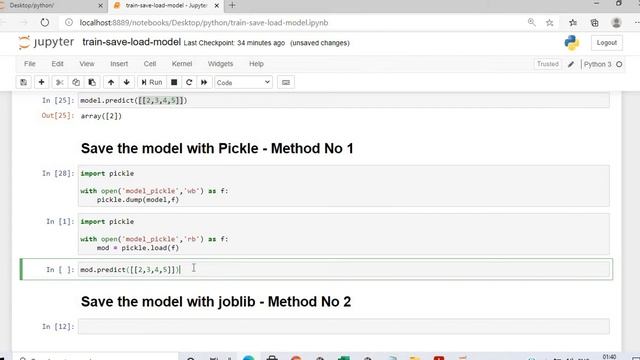Screen dimensions: 640x360
Task: Click the Jupyter logo
Action: [x=46, y=42]
